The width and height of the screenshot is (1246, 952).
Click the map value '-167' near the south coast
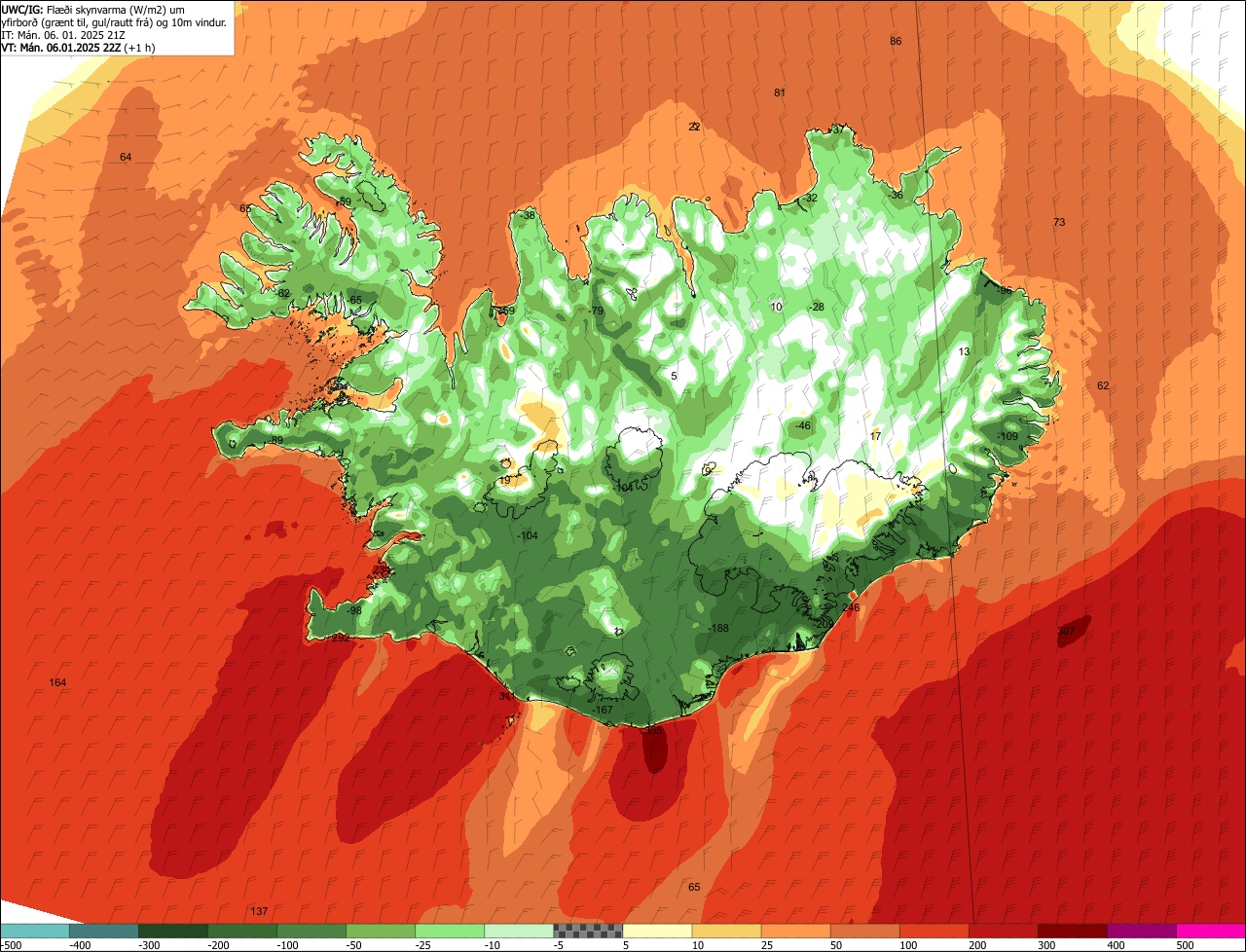(x=603, y=710)
